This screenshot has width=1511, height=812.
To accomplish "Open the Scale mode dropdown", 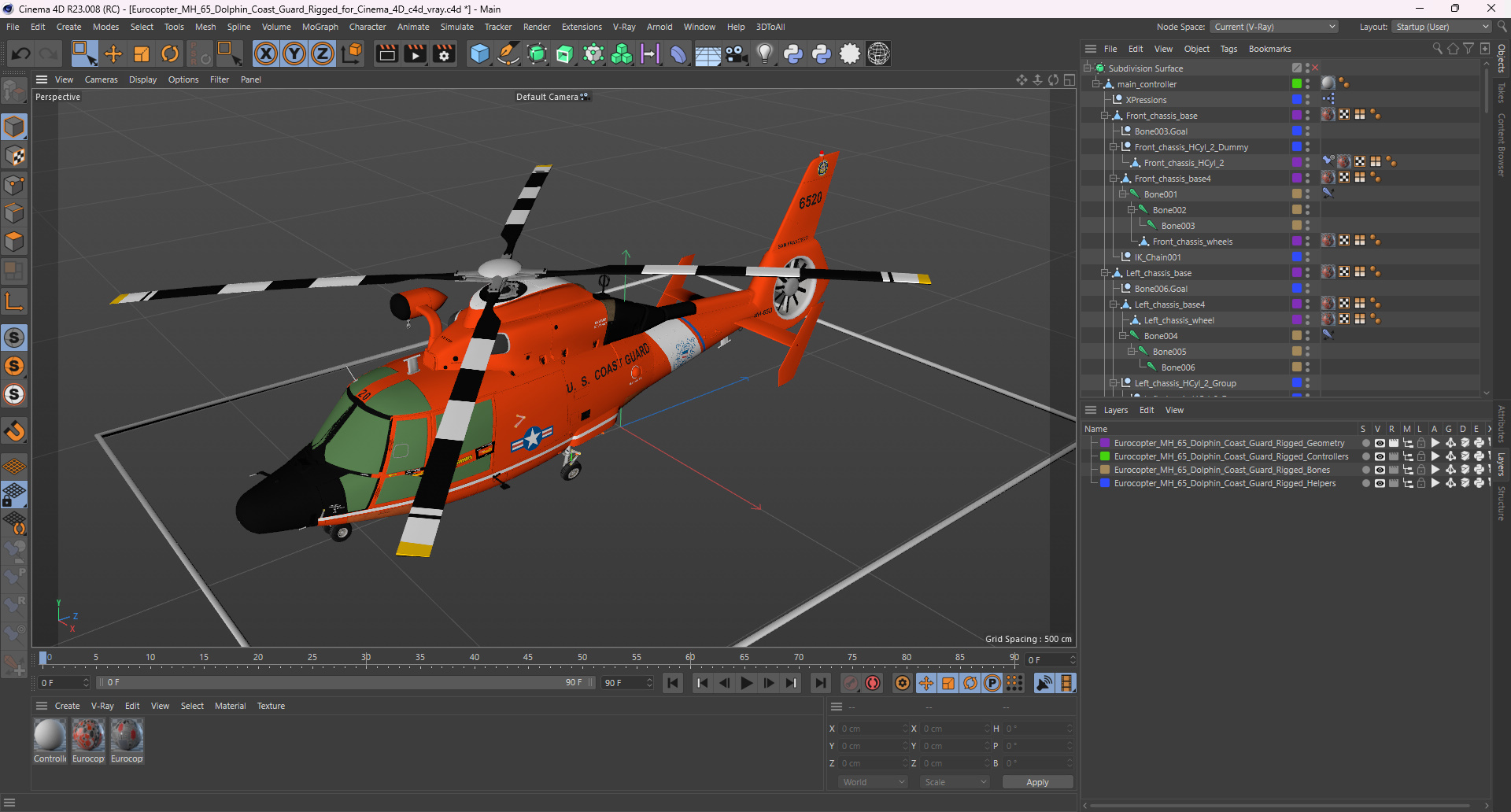I will (x=955, y=782).
